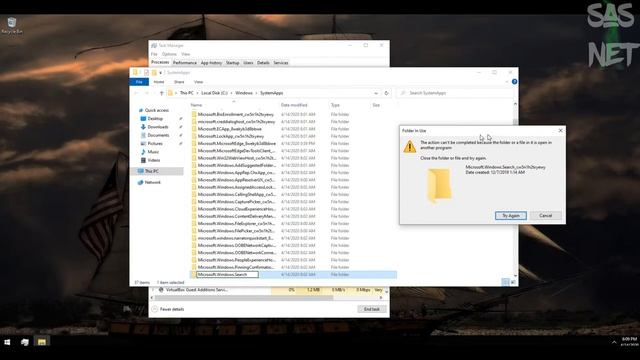
Task: Open the Recycle Bin desktop icon
Action: [12, 25]
